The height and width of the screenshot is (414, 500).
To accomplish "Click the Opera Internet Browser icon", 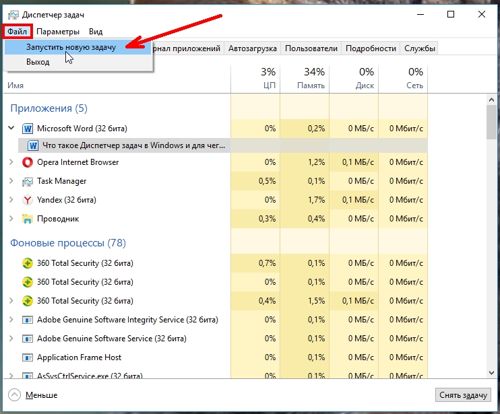I will (27, 162).
